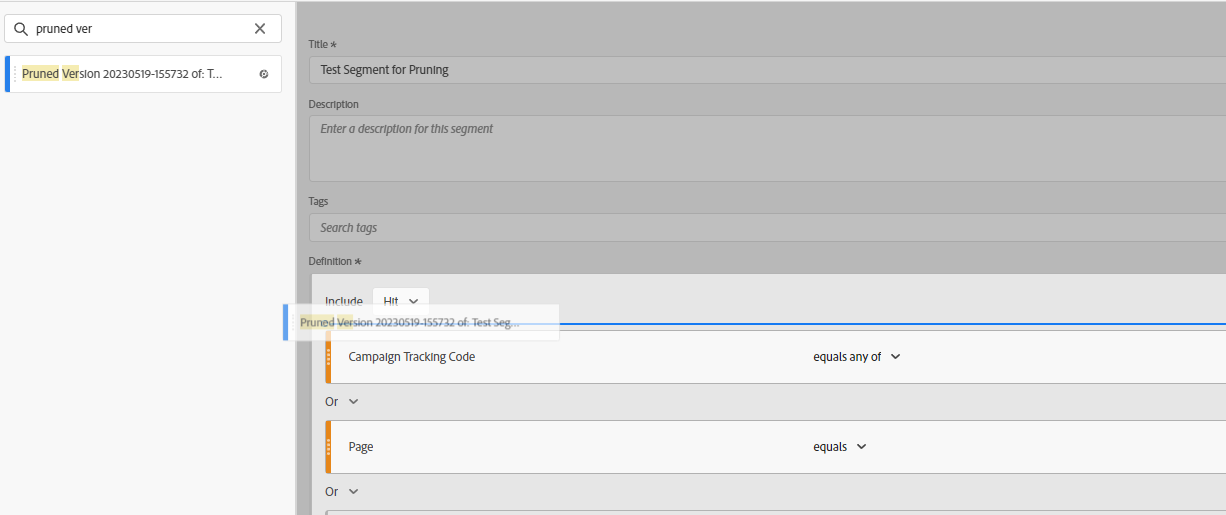Click the orange handle on Campaign Tracking Code

click(328, 357)
